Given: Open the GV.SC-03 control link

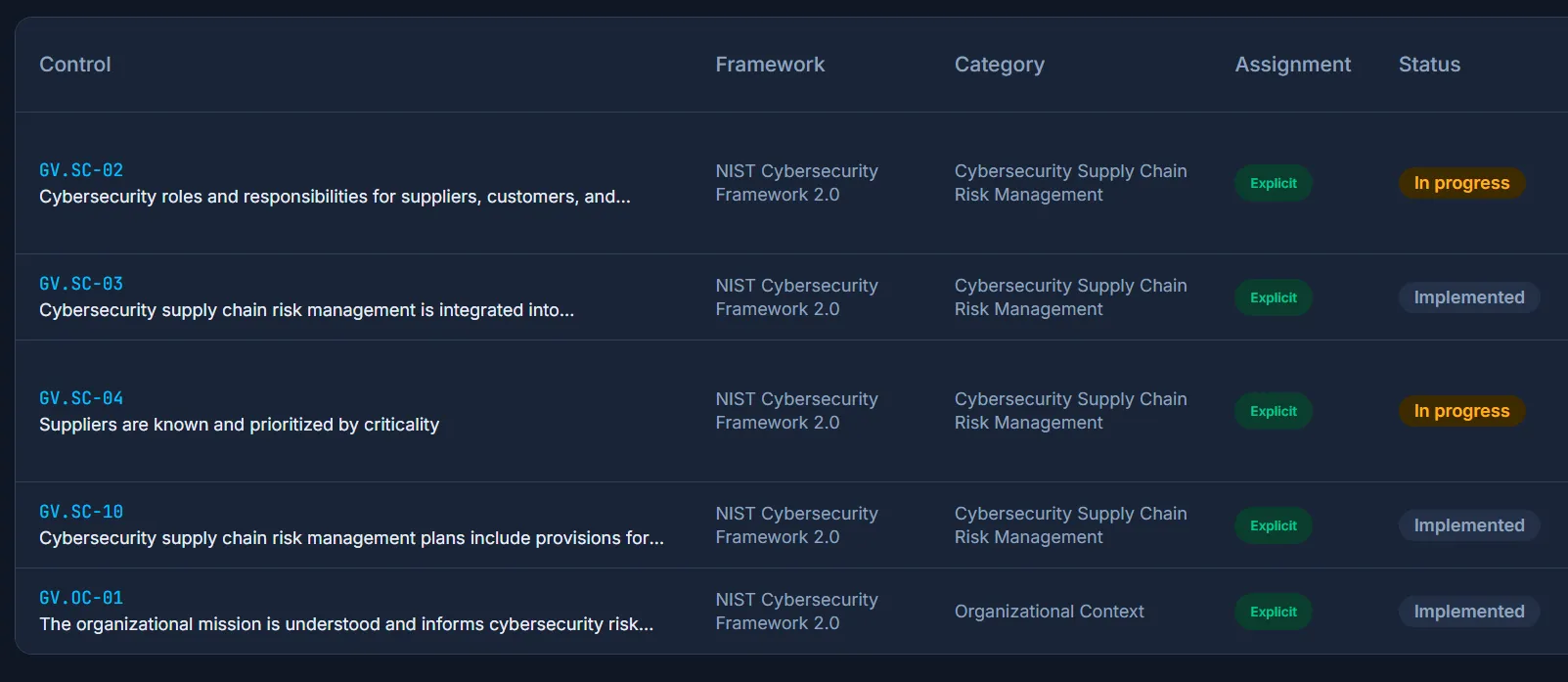Looking at the screenshot, I should 81,284.
